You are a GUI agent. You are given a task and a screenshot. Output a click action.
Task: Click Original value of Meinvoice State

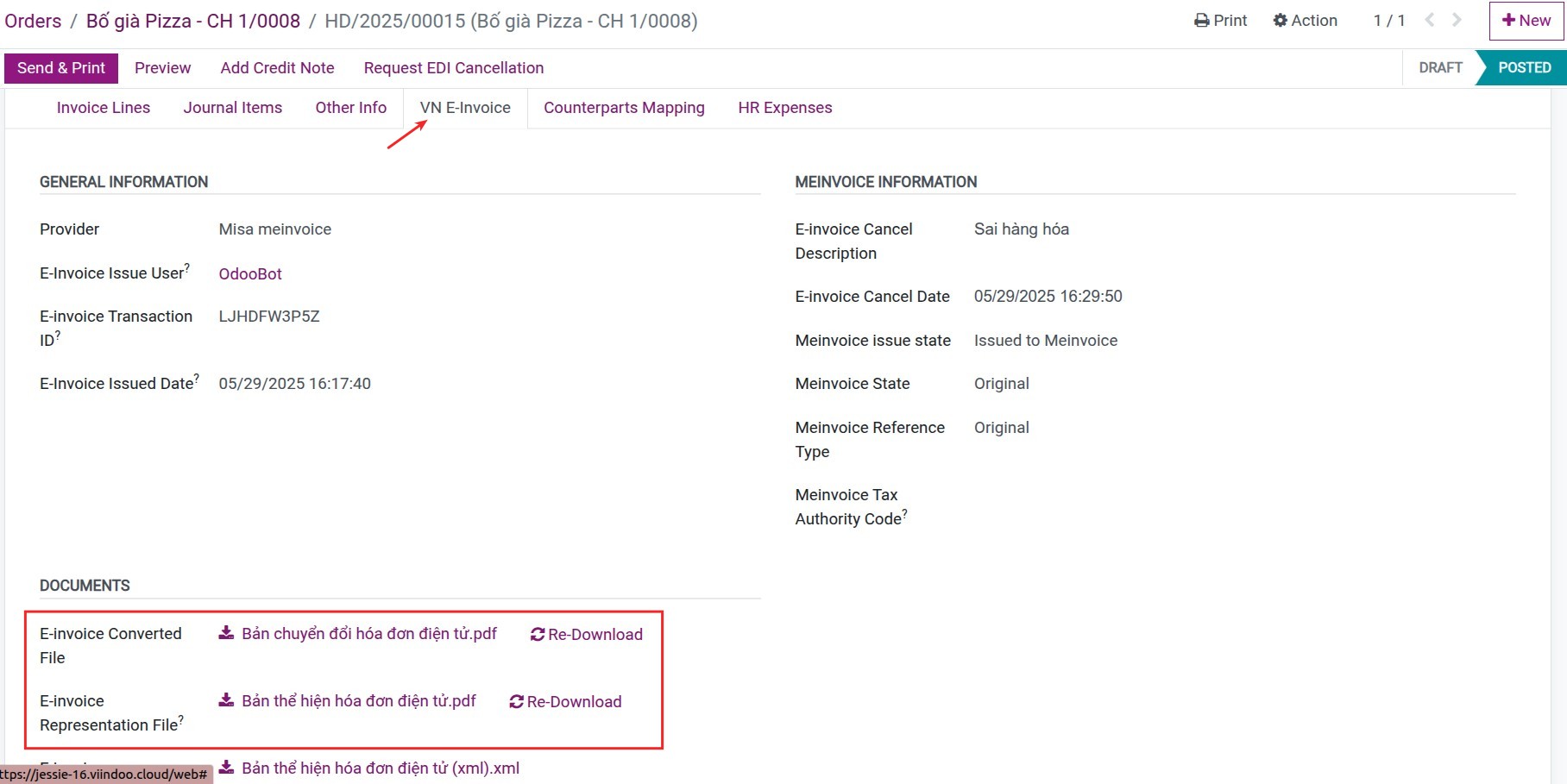pyautogui.click(x=1002, y=384)
